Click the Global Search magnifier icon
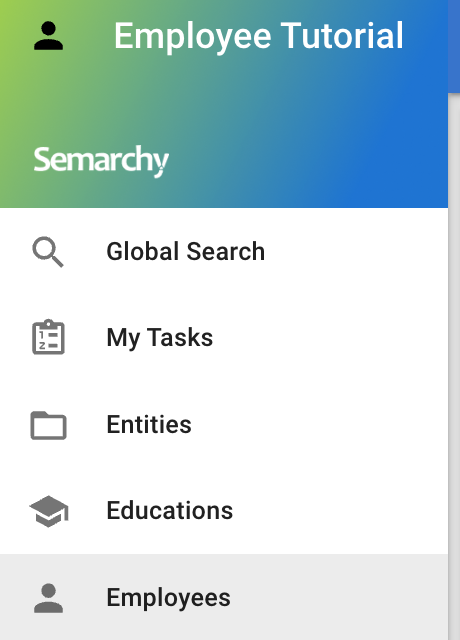Viewport: 460px width, 640px height. (x=48, y=252)
